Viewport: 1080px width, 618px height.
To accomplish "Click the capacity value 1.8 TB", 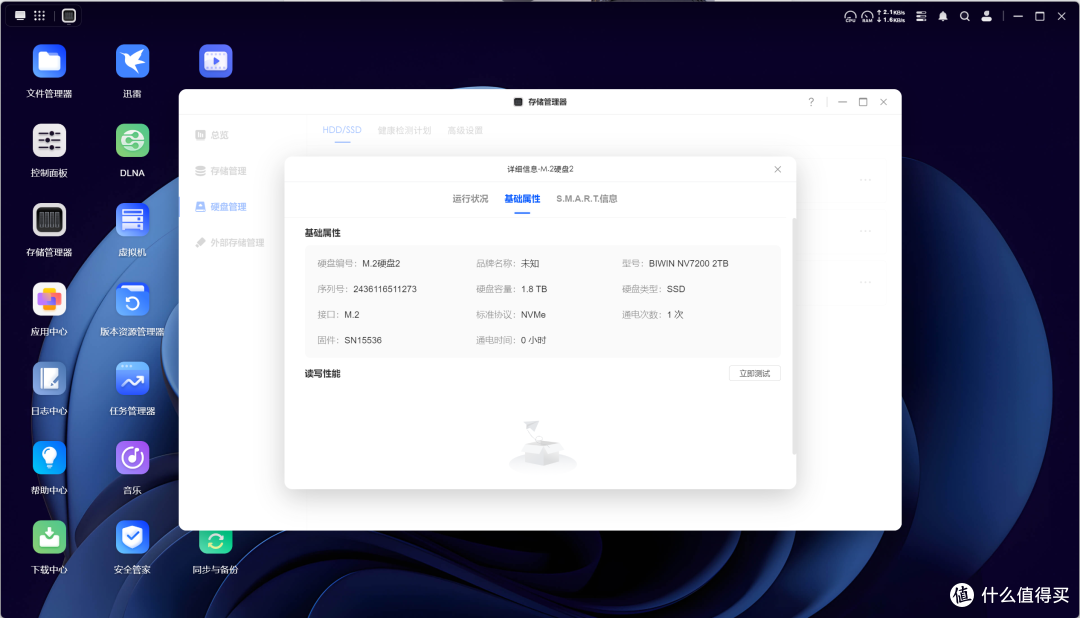I will tap(534, 289).
